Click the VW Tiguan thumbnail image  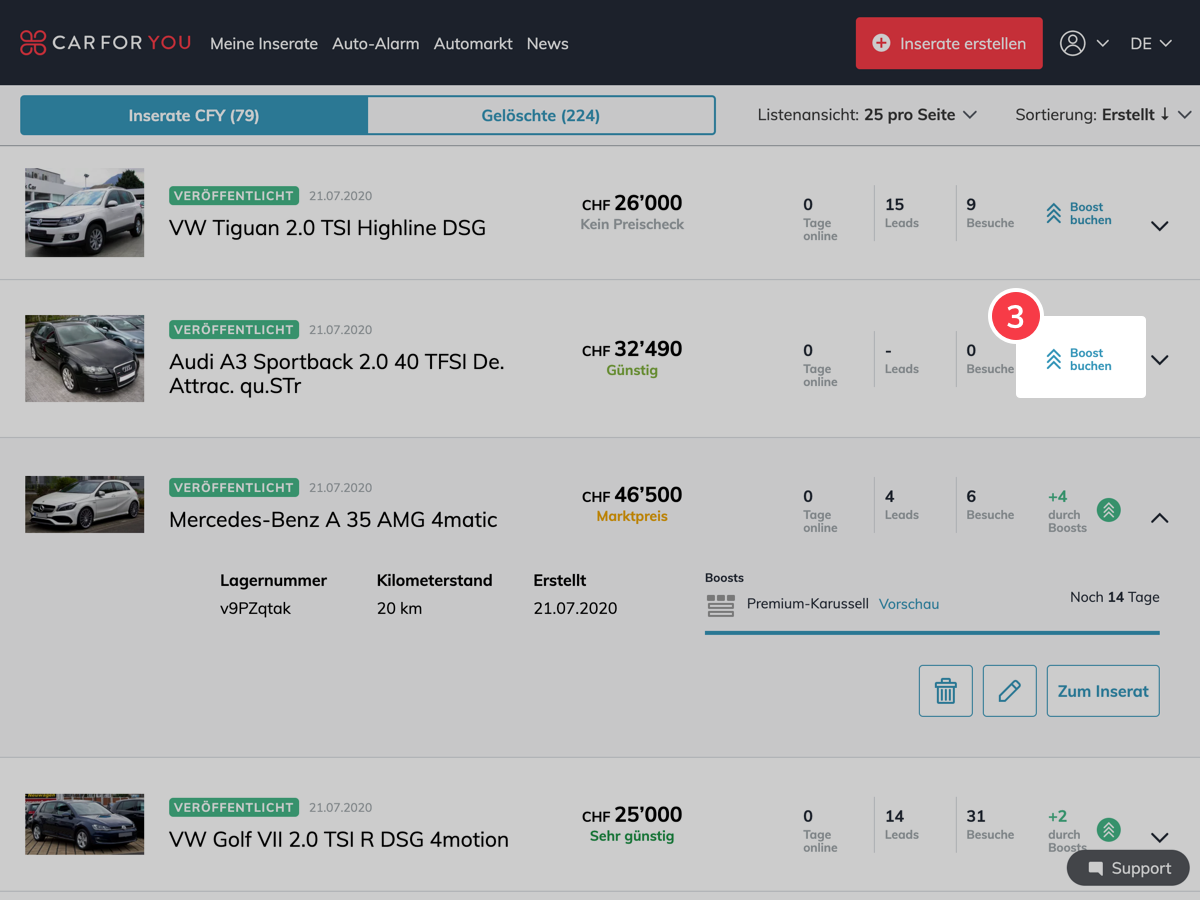pyautogui.click(x=84, y=213)
